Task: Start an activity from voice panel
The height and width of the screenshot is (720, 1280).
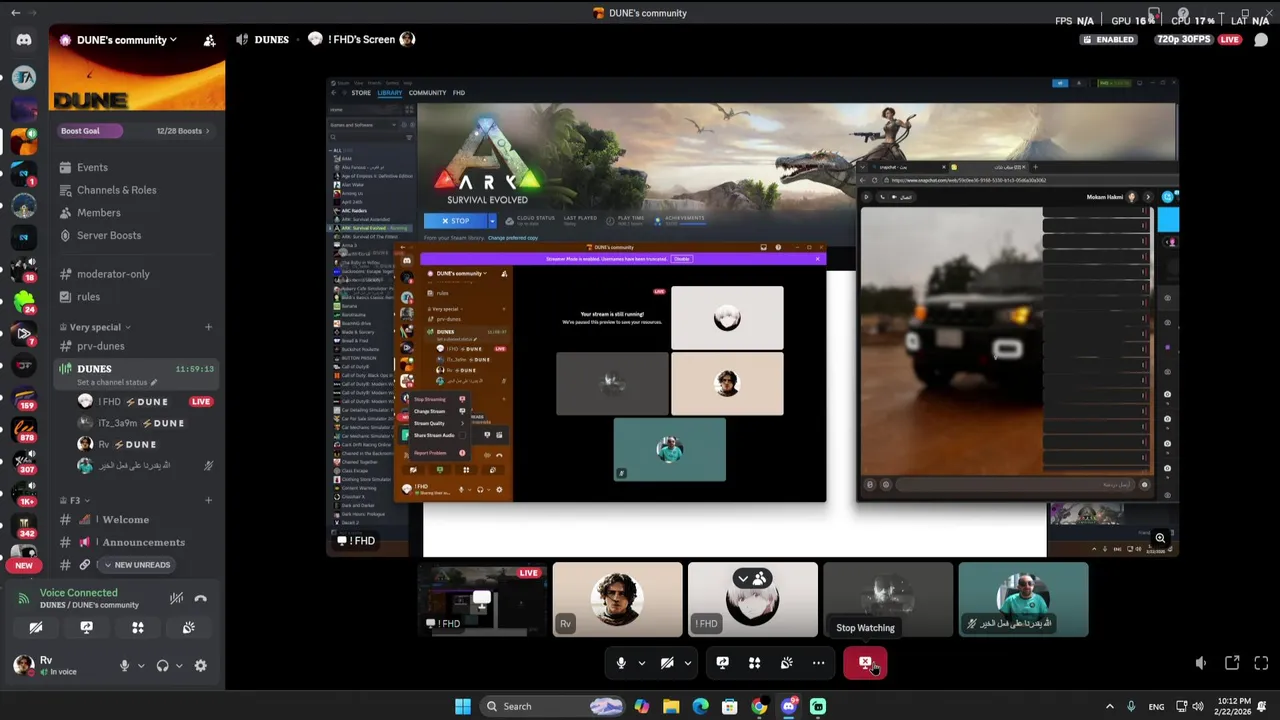Action: point(138,628)
